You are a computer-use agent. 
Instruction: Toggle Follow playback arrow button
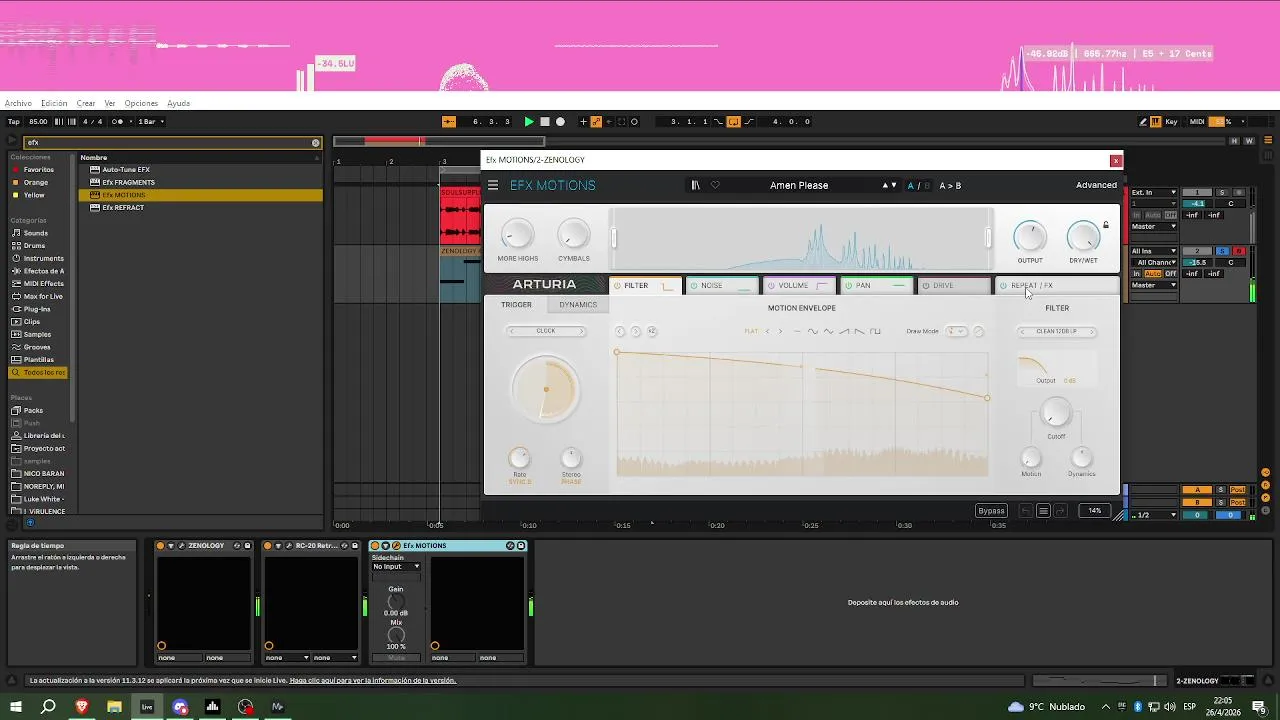click(449, 122)
